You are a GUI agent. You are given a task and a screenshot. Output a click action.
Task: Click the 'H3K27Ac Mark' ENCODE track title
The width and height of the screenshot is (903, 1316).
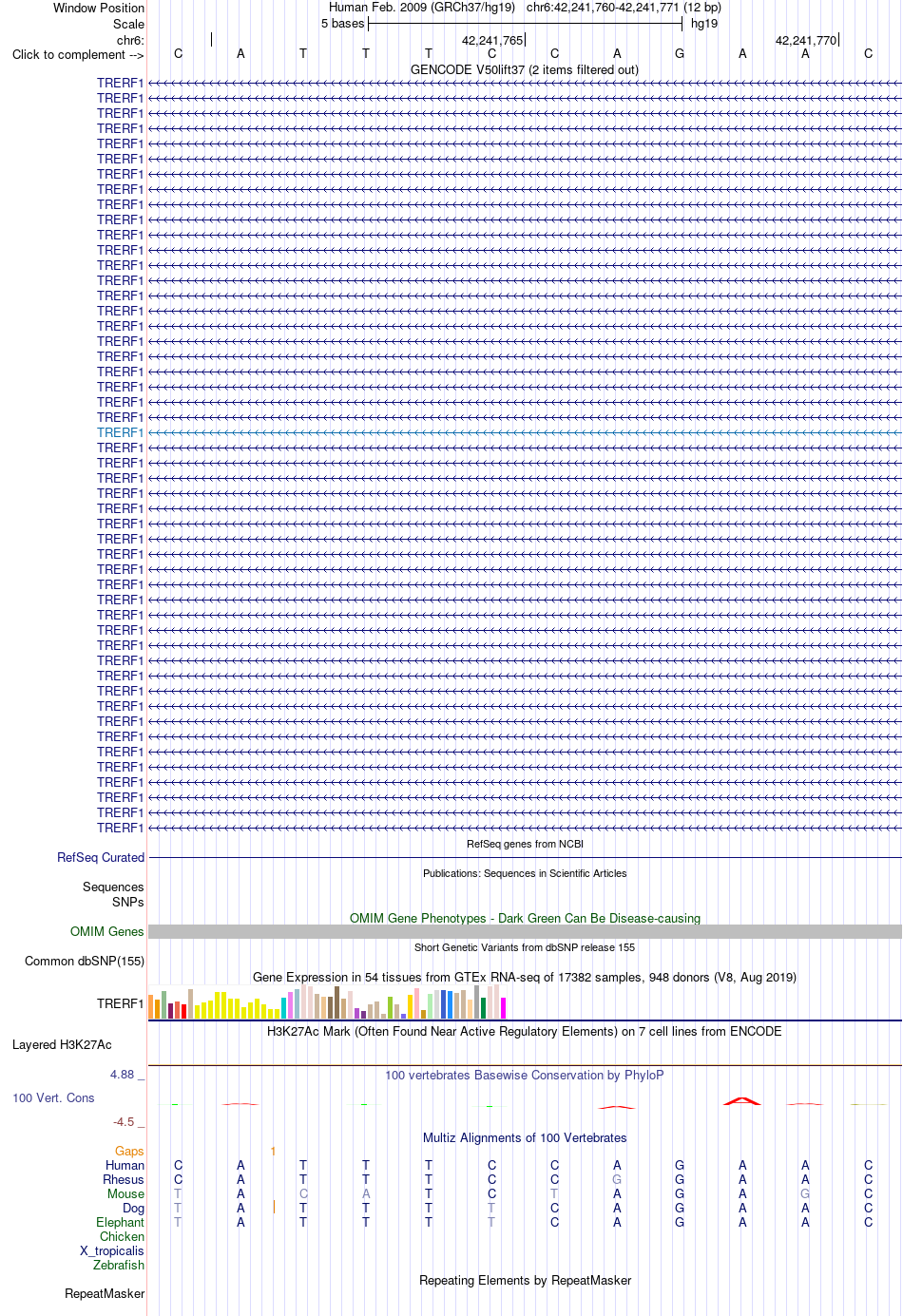pyautogui.click(x=525, y=1031)
